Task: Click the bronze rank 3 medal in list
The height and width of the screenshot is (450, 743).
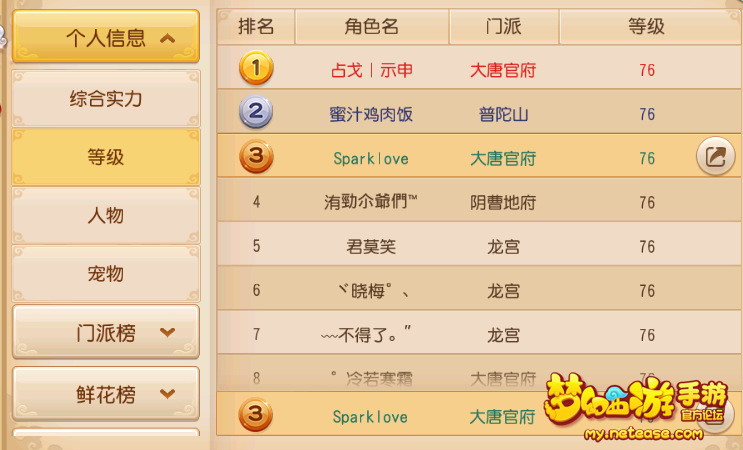Action: pyautogui.click(x=256, y=156)
